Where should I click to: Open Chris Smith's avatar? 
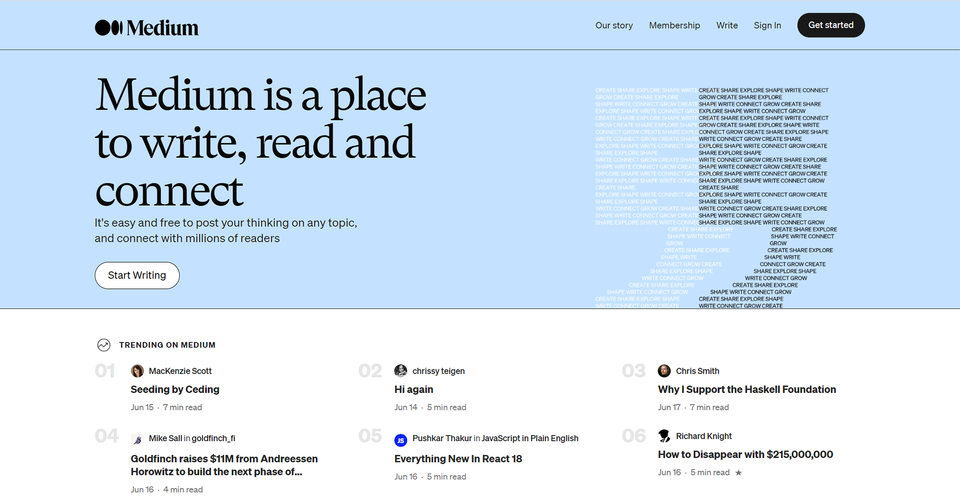coord(664,370)
